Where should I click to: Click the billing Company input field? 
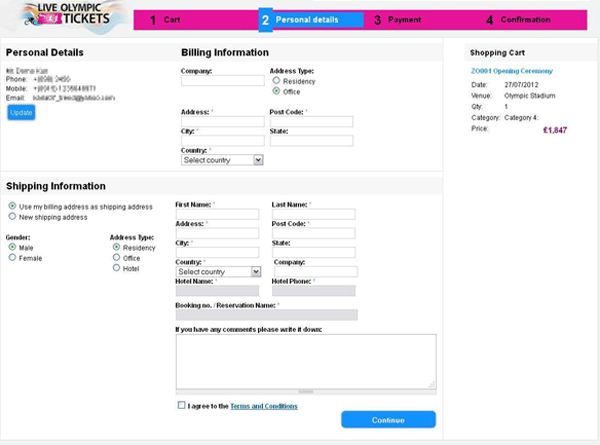[222, 81]
